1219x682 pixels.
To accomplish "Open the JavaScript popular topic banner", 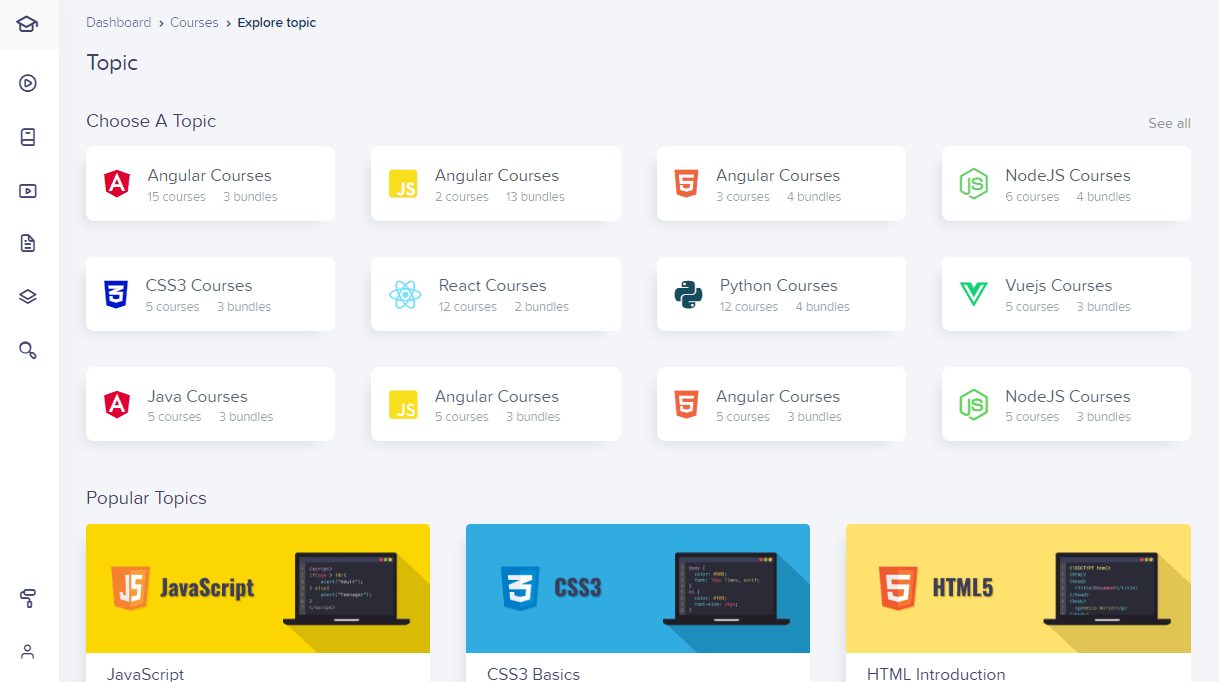I will (x=258, y=588).
